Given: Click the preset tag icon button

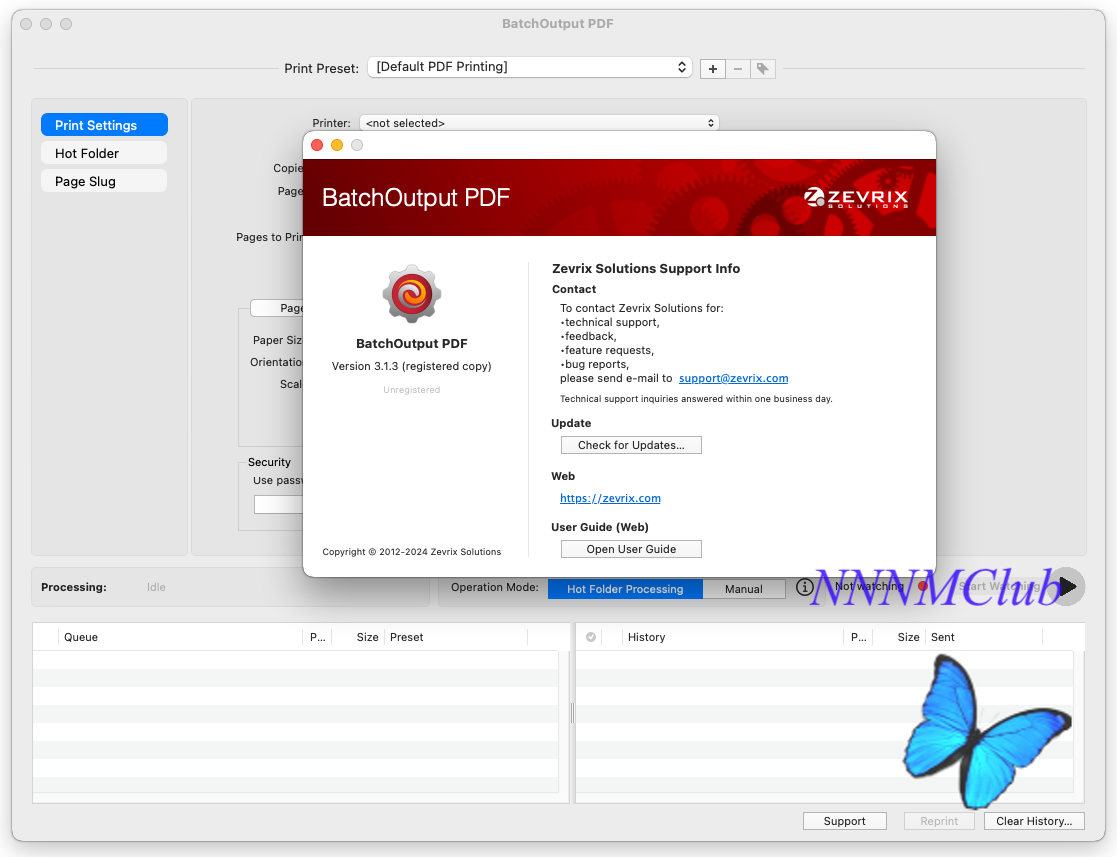Looking at the screenshot, I should click(762, 69).
